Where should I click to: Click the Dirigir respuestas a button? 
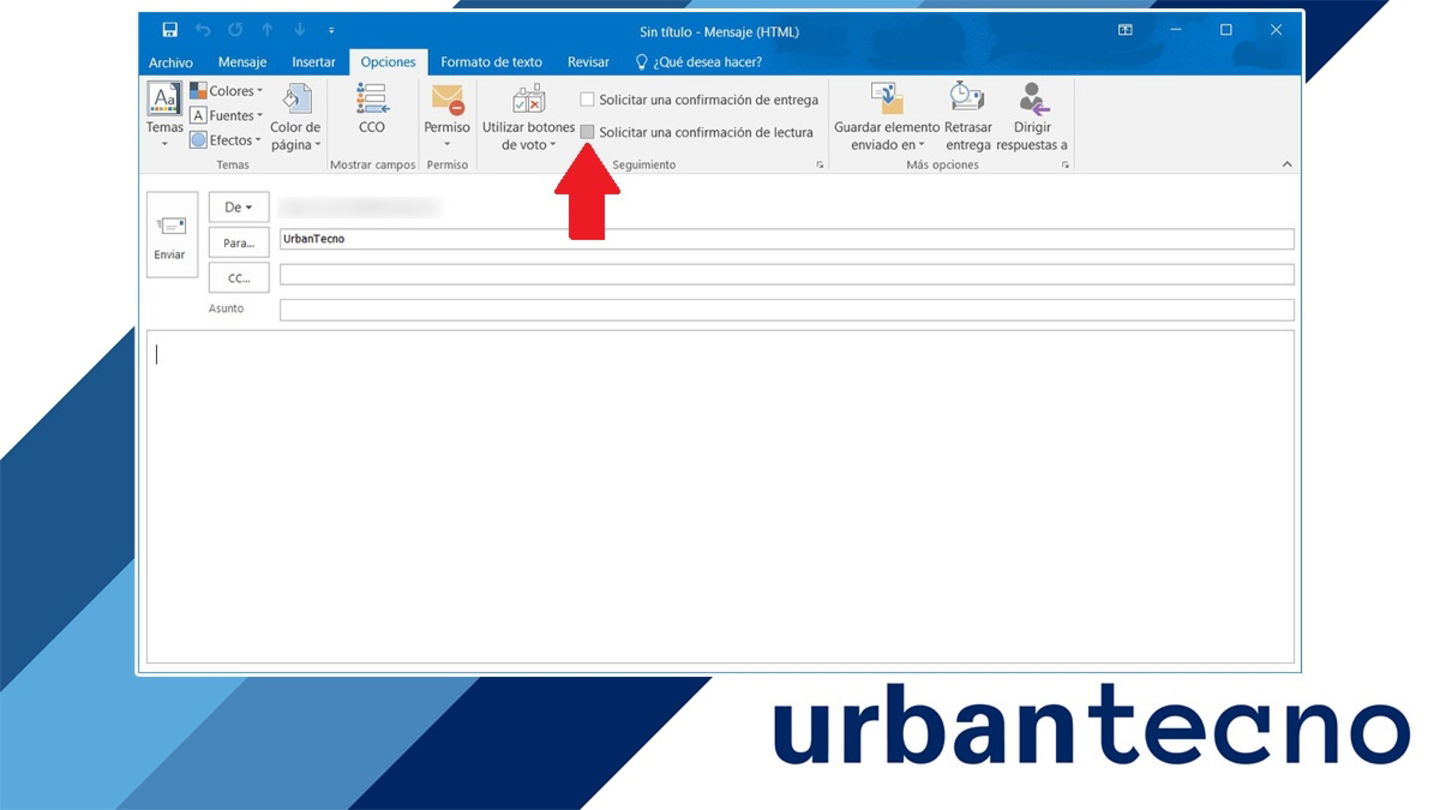(1032, 118)
